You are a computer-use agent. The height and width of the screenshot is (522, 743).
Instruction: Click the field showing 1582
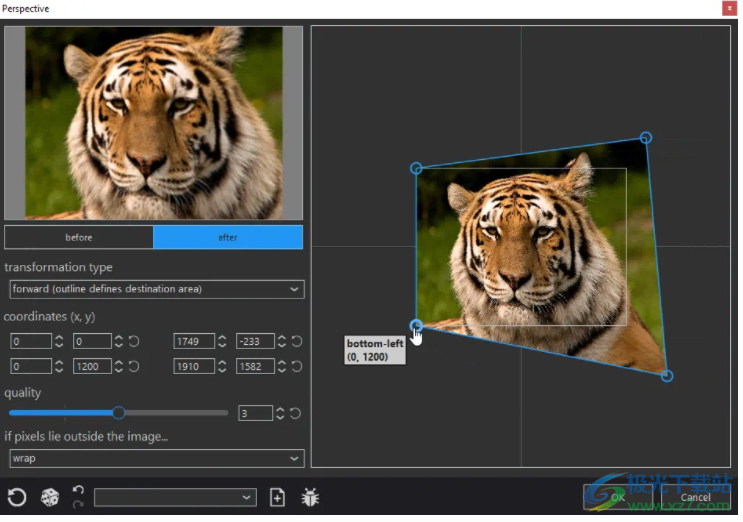tap(255, 366)
